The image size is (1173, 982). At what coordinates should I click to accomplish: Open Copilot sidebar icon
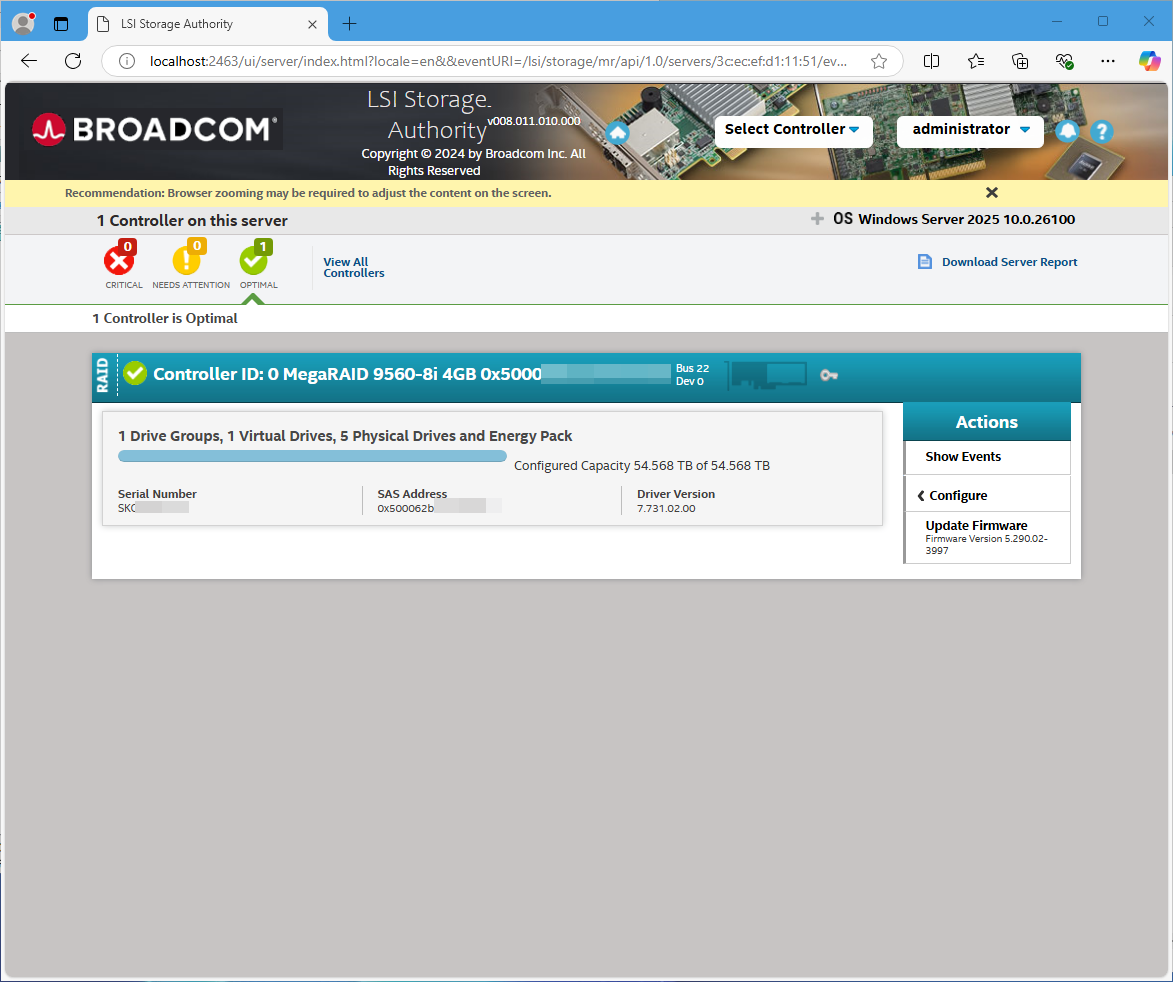coord(1149,61)
